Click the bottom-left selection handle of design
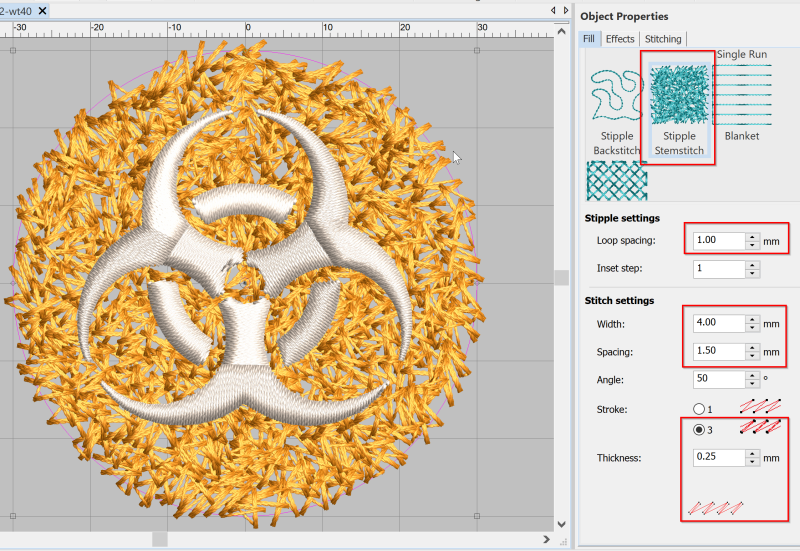 [x=13, y=516]
